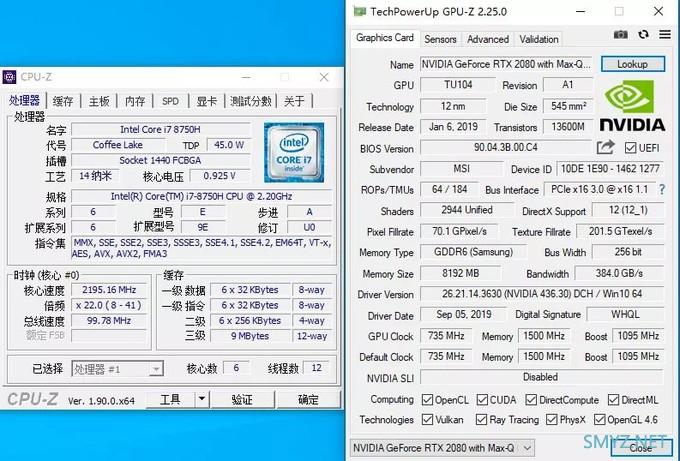Open the GPU selection dropdown in GPU-Z
The image size is (680, 461).
(x=442, y=448)
